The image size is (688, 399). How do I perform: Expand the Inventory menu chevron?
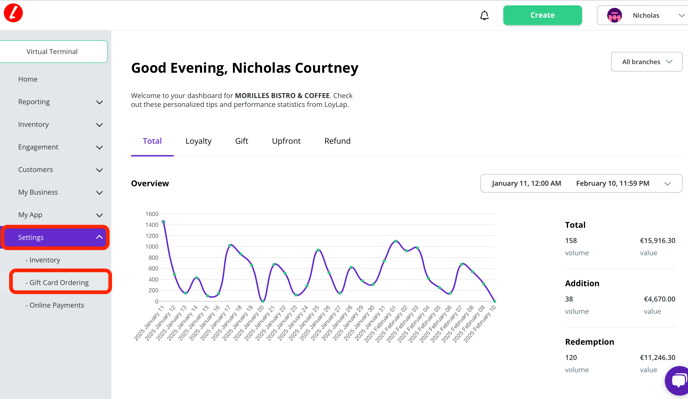coord(100,125)
